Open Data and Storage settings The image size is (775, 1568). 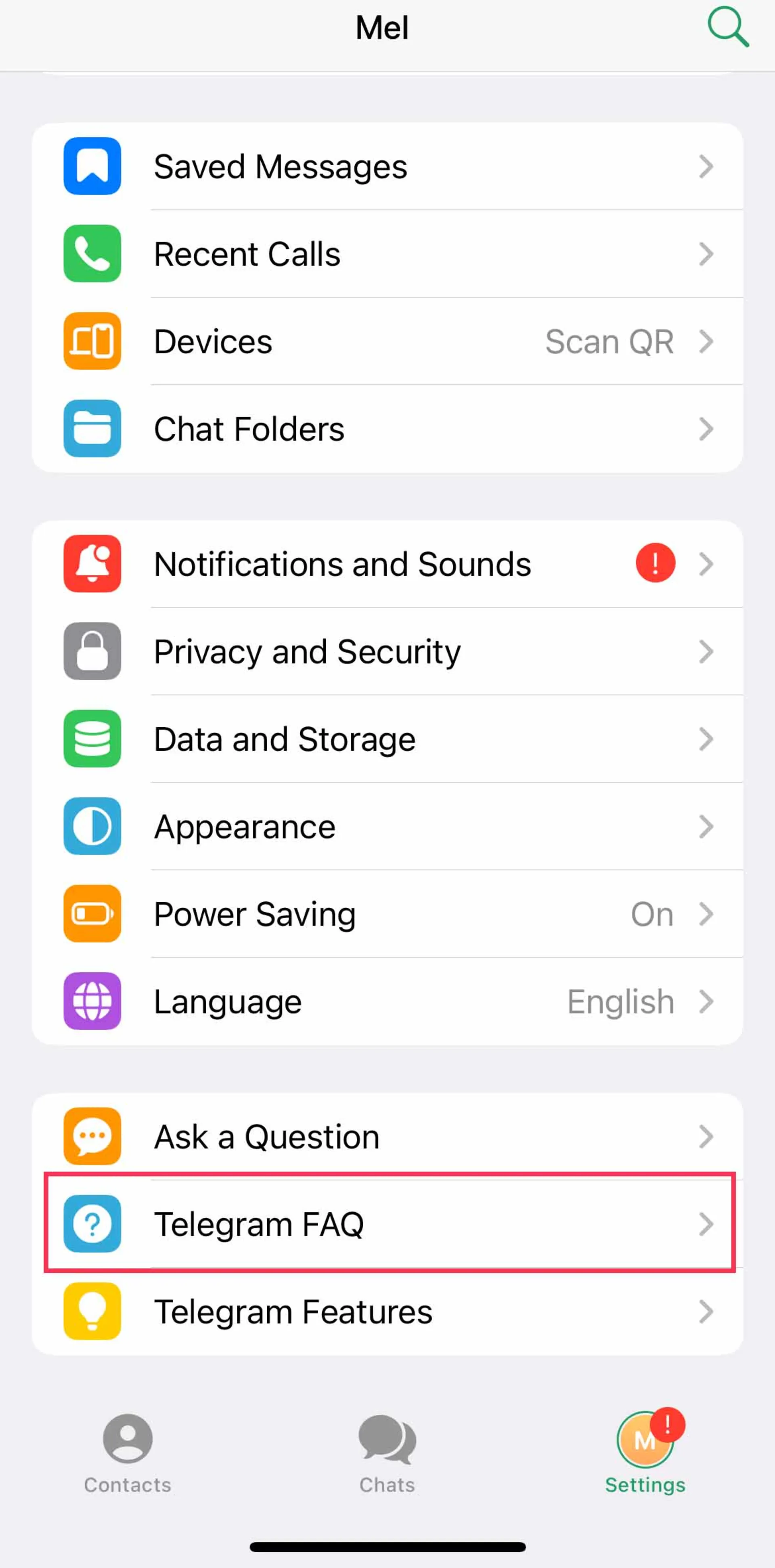point(387,738)
